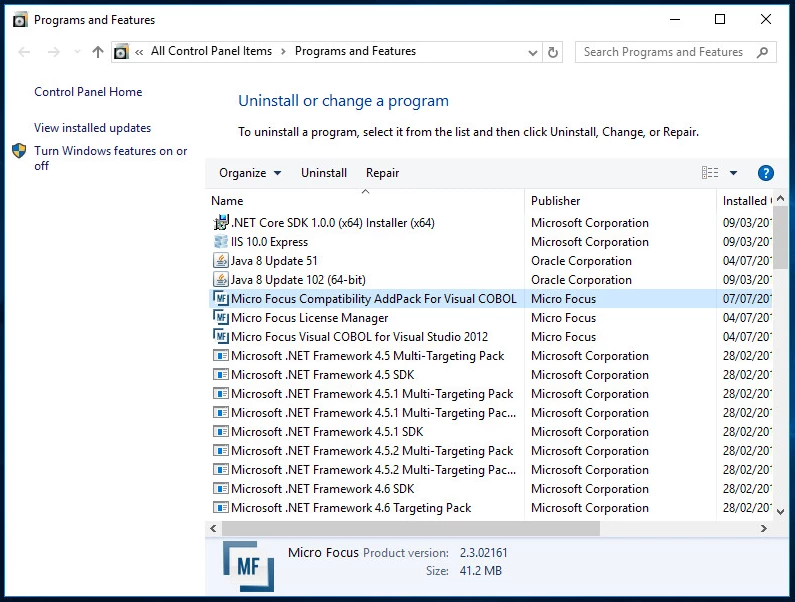Change view using the view icon
The image size is (795, 602).
click(x=710, y=173)
